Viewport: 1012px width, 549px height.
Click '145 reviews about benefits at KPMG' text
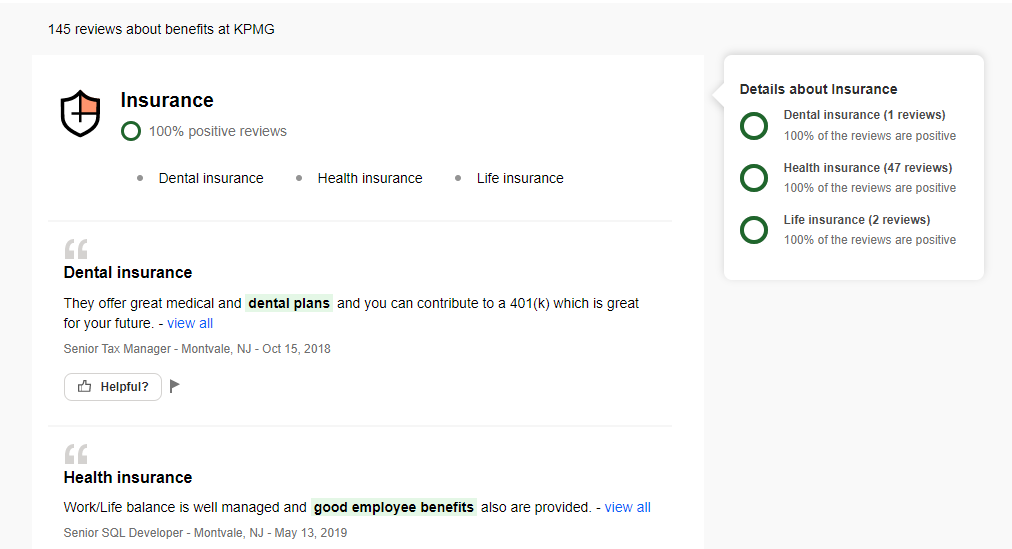click(x=161, y=29)
